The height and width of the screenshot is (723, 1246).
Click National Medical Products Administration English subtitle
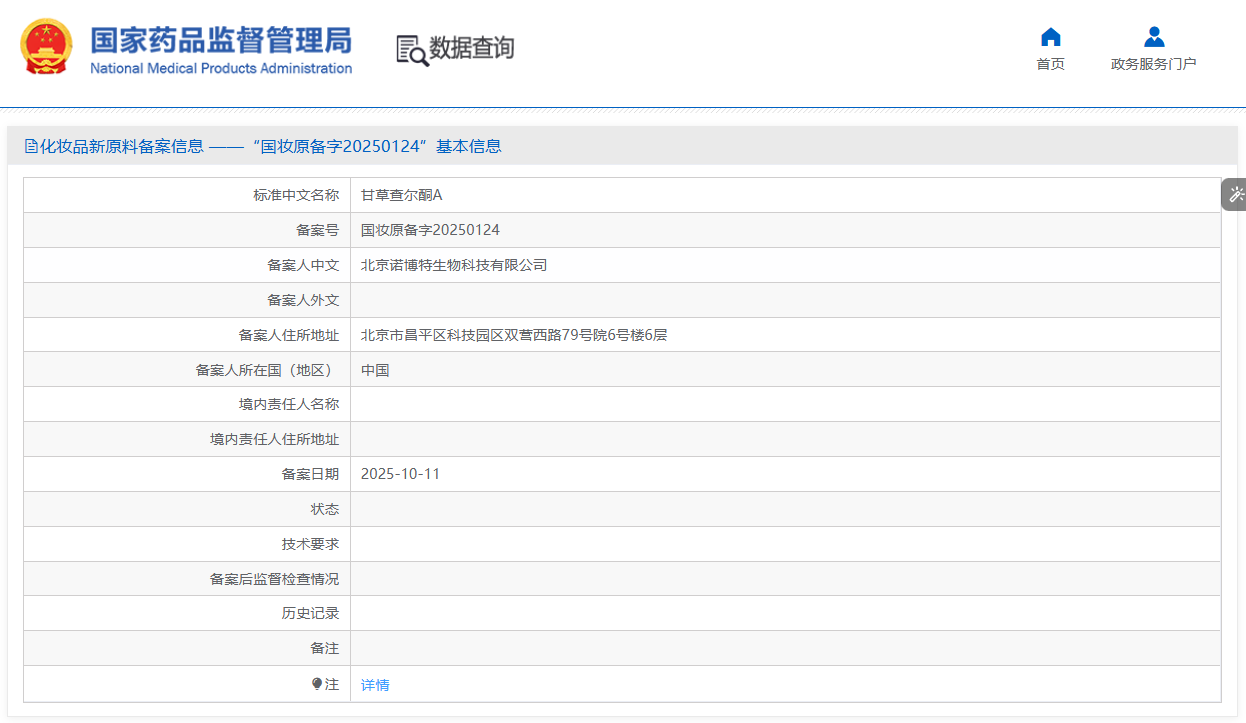coord(221,69)
